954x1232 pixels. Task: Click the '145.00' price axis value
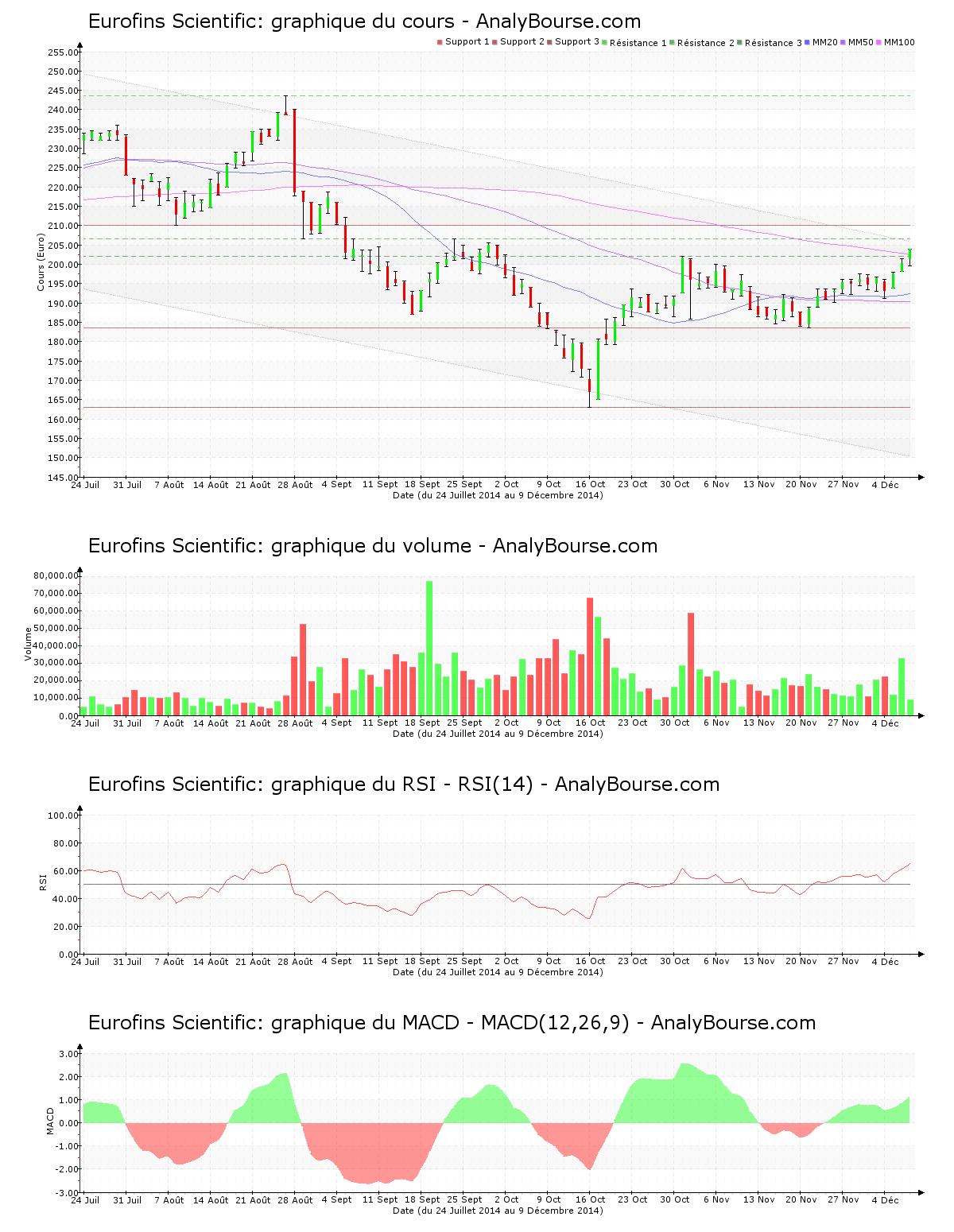[63, 478]
